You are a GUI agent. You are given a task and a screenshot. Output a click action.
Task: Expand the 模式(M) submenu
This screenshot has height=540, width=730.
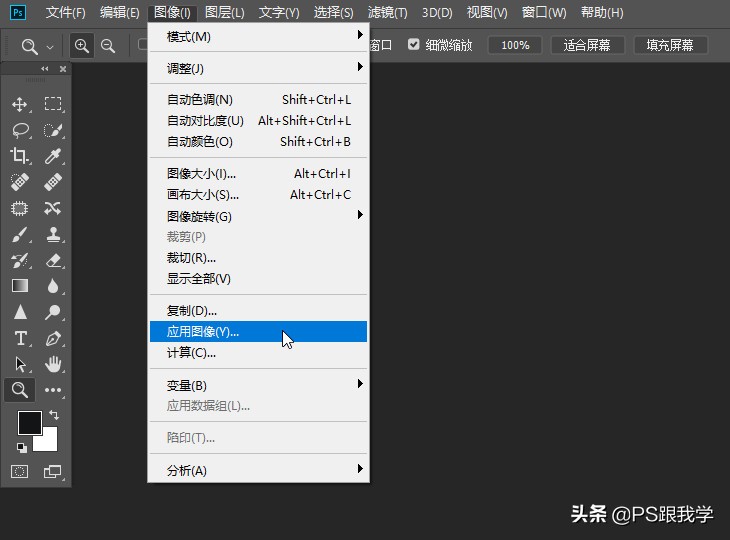(258, 36)
